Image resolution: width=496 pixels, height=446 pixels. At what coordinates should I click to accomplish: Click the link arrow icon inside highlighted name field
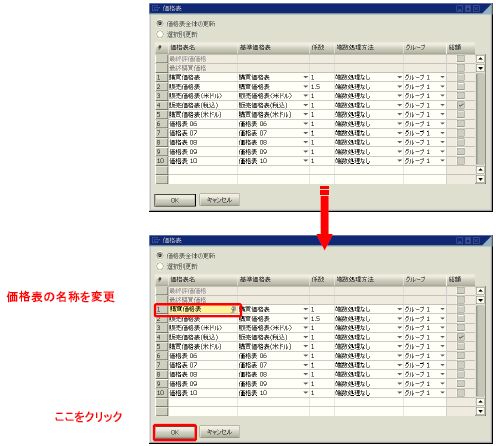[233, 309]
